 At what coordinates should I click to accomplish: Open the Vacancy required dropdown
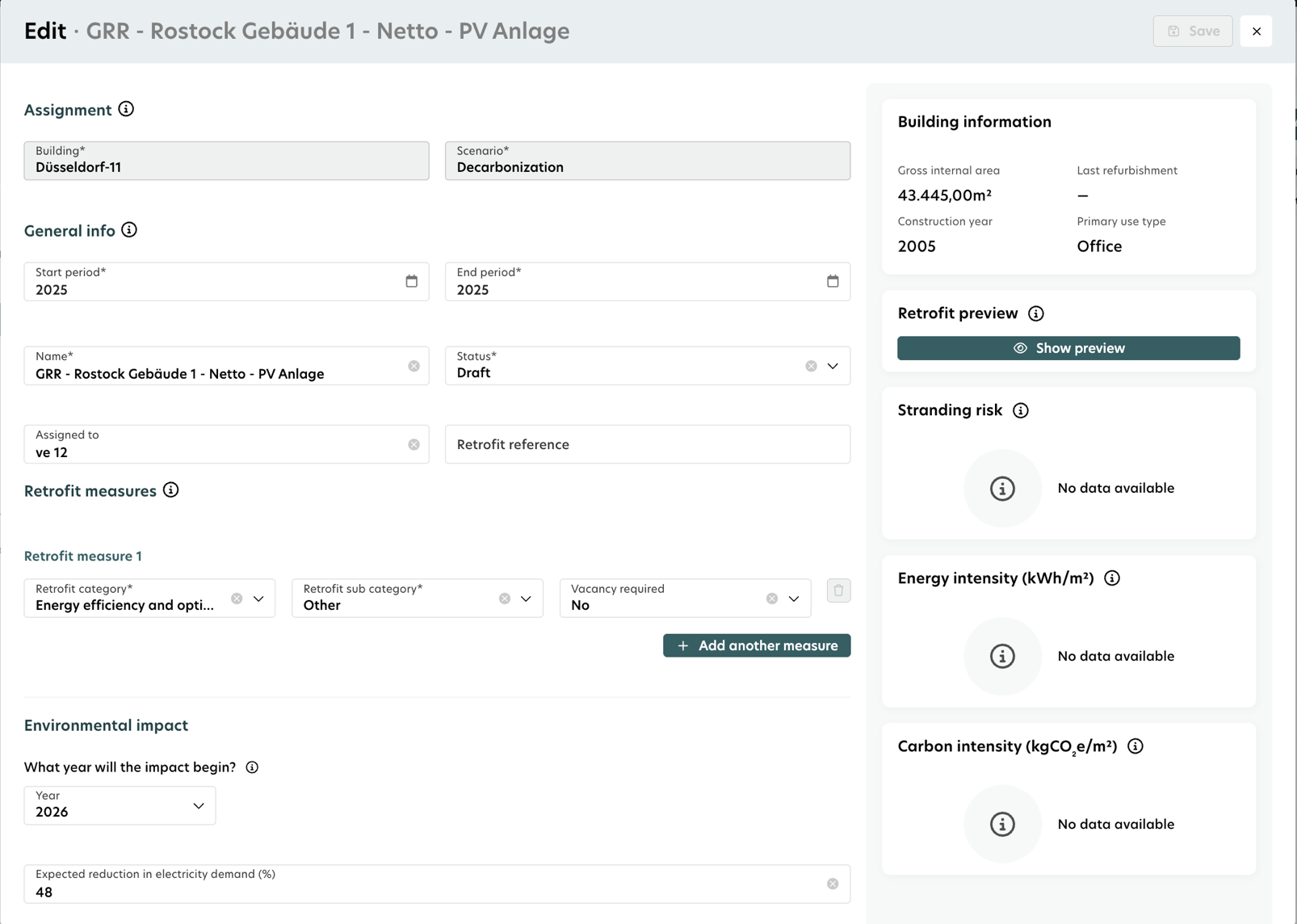[794, 598]
